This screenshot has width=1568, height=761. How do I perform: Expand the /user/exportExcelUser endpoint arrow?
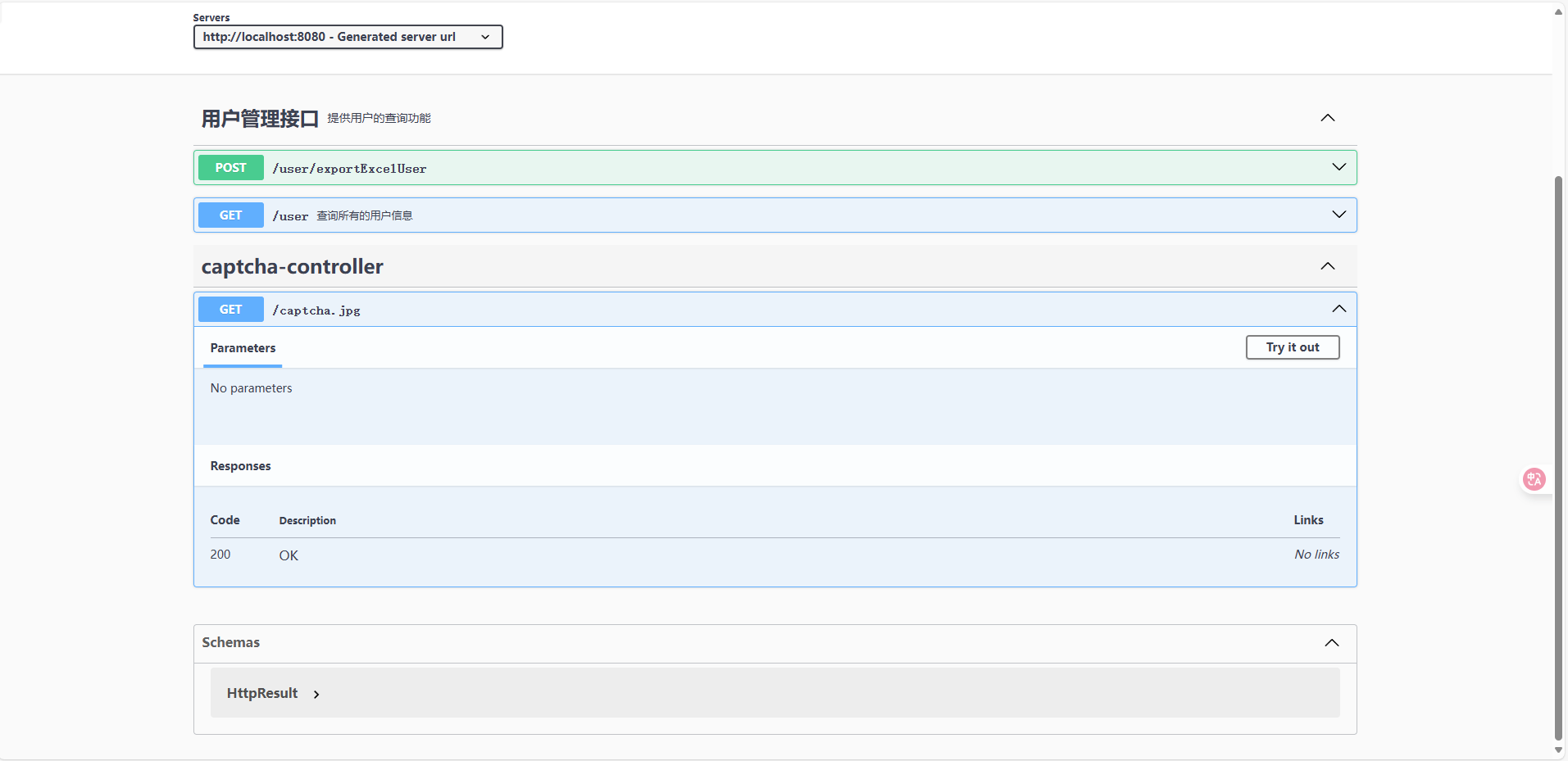[x=1338, y=167]
